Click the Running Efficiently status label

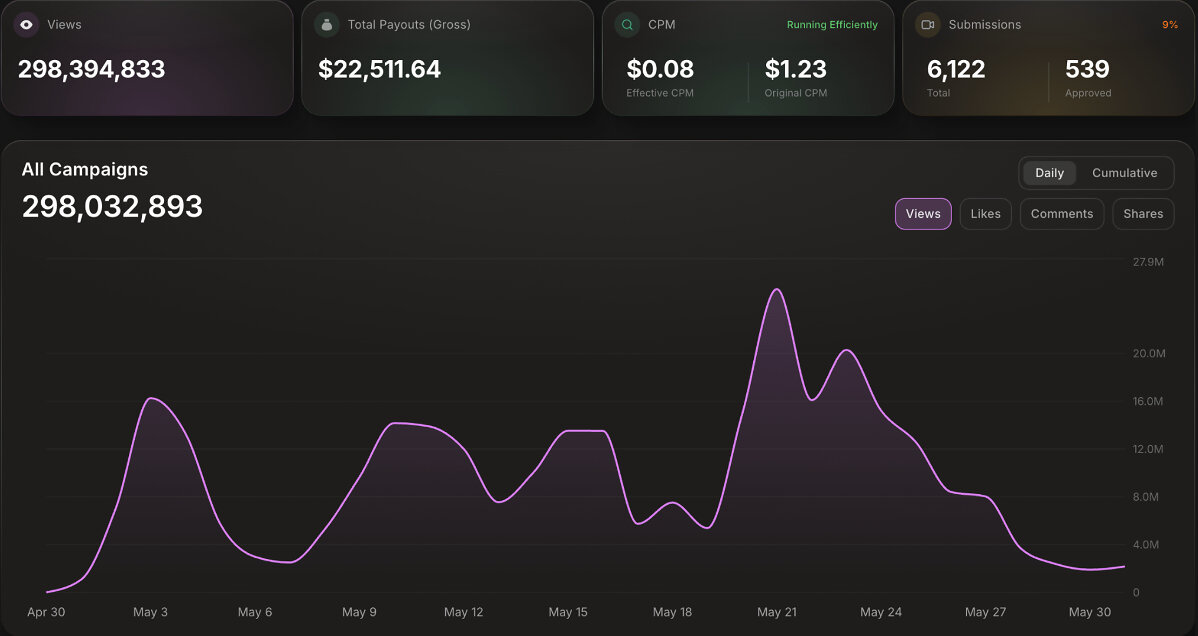point(832,24)
